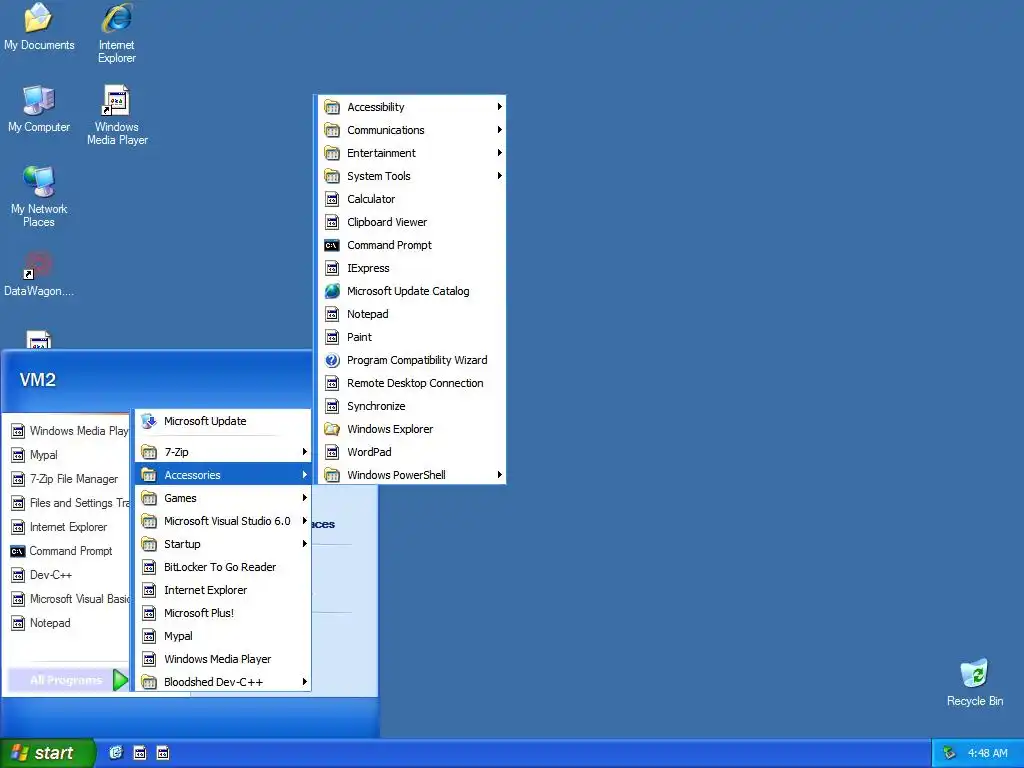
Task: Click the Start button
Action: pyautogui.click(x=47, y=753)
